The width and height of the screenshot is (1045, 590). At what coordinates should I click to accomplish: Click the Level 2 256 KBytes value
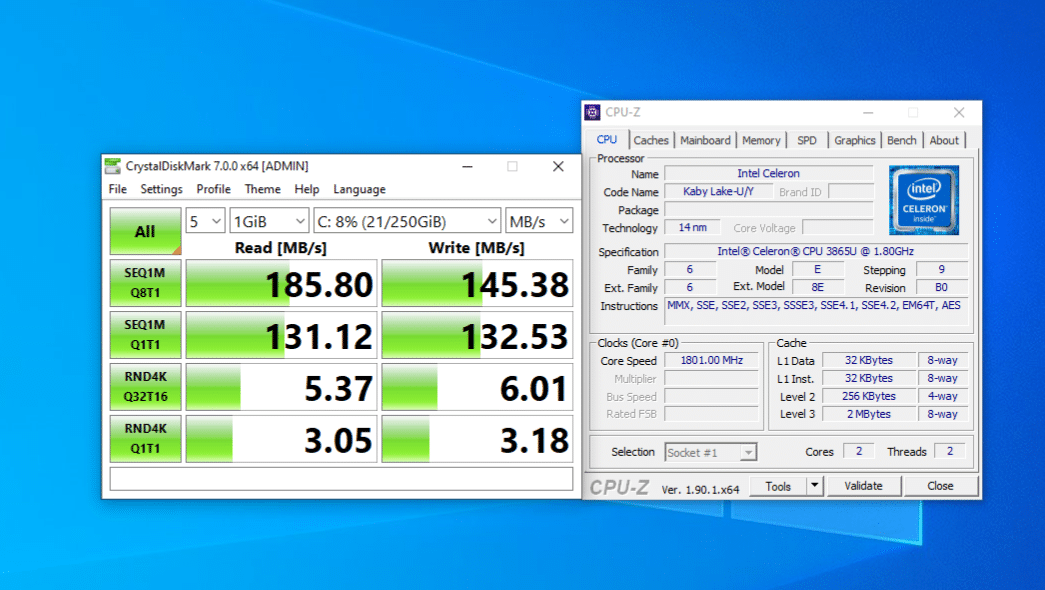click(x=868, y=396)
